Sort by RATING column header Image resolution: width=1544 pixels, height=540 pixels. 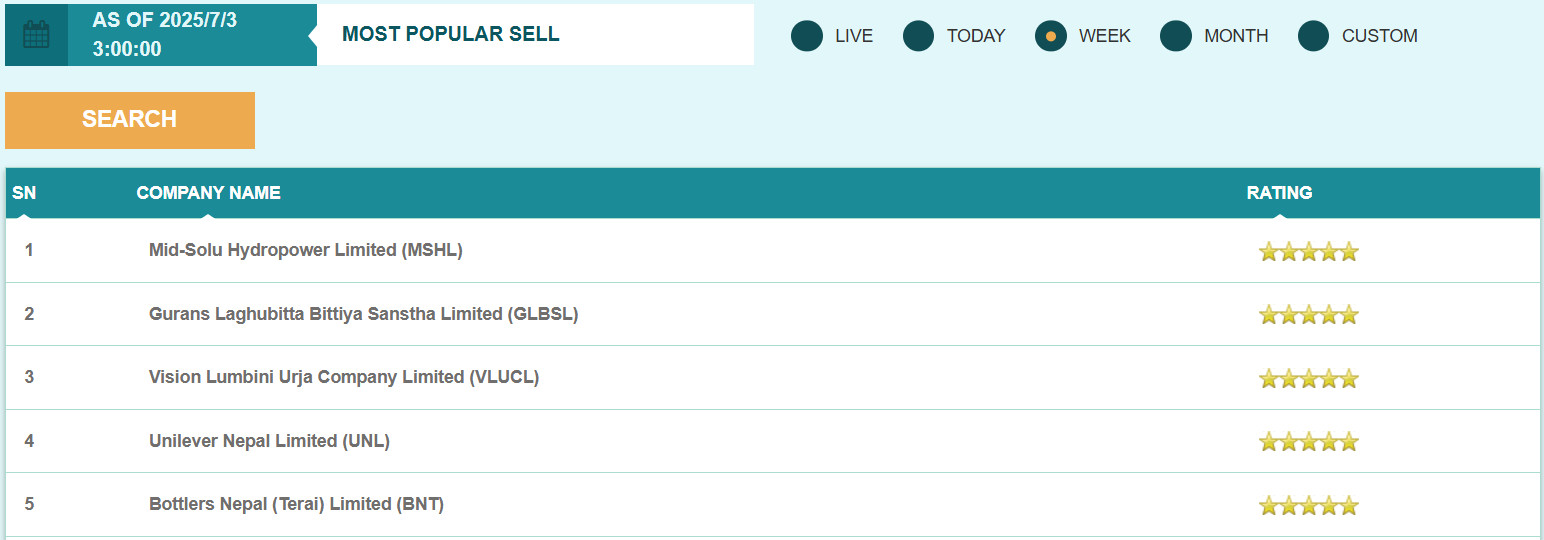[x=1279, y=193]
